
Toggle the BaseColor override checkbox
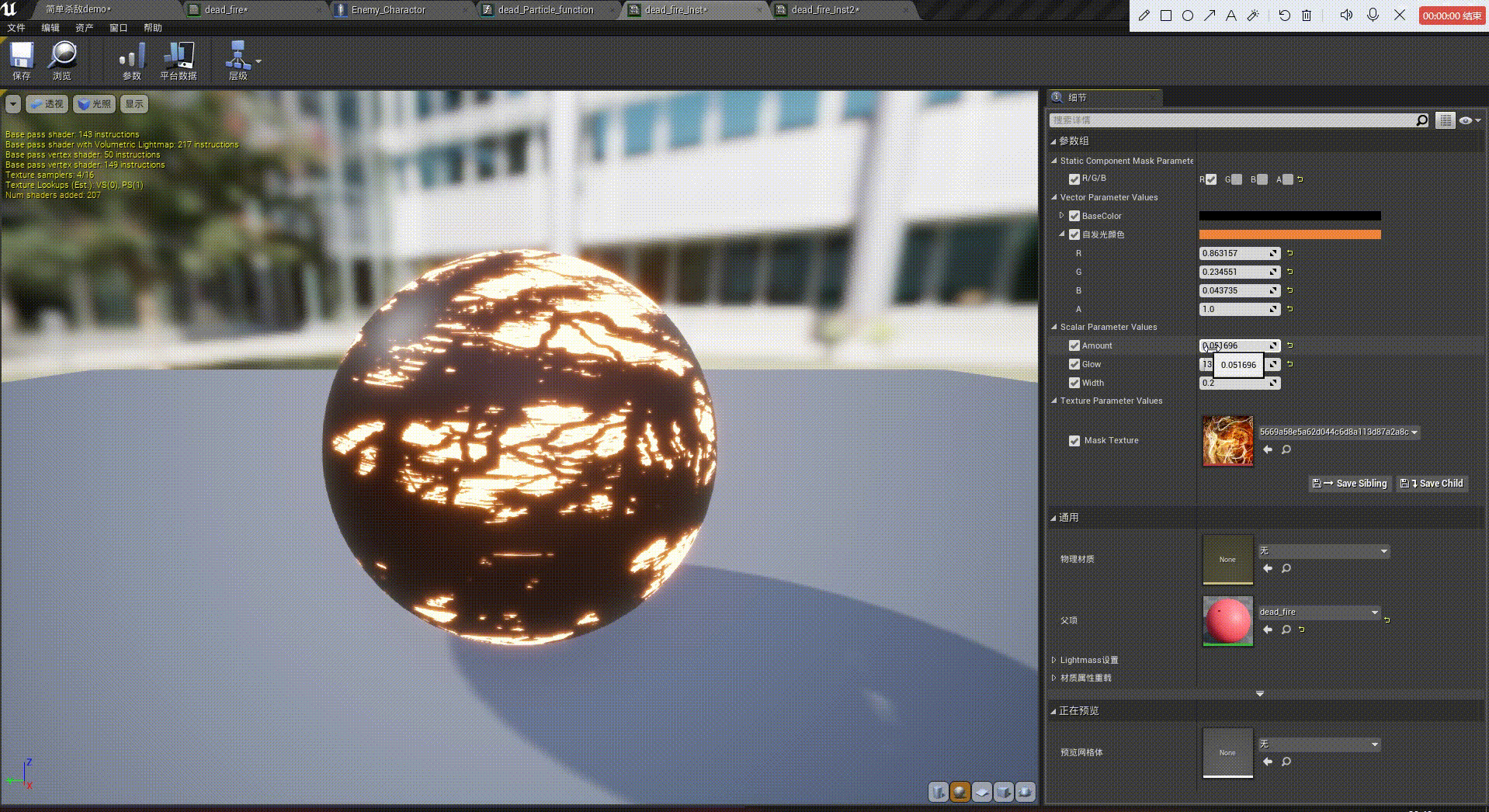pos(1074,216)
